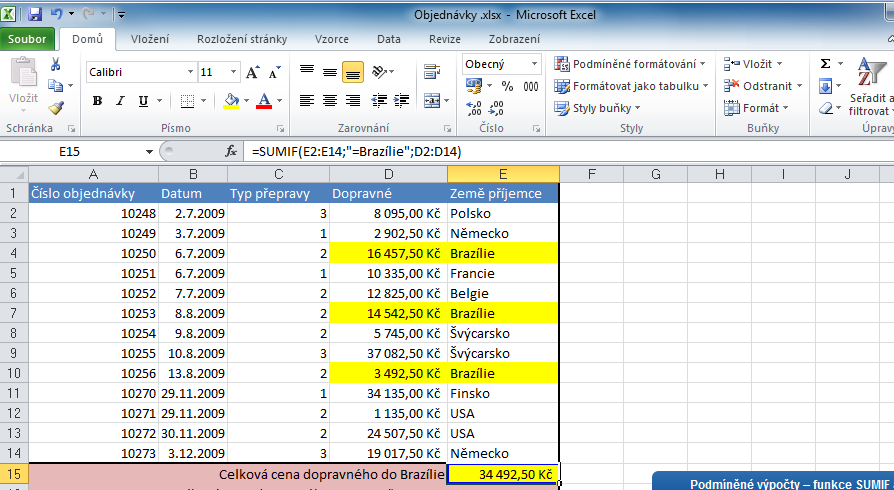894x490 pixels.
Task: Click the formula bar SUMIF text
Action: coord(356,152)
